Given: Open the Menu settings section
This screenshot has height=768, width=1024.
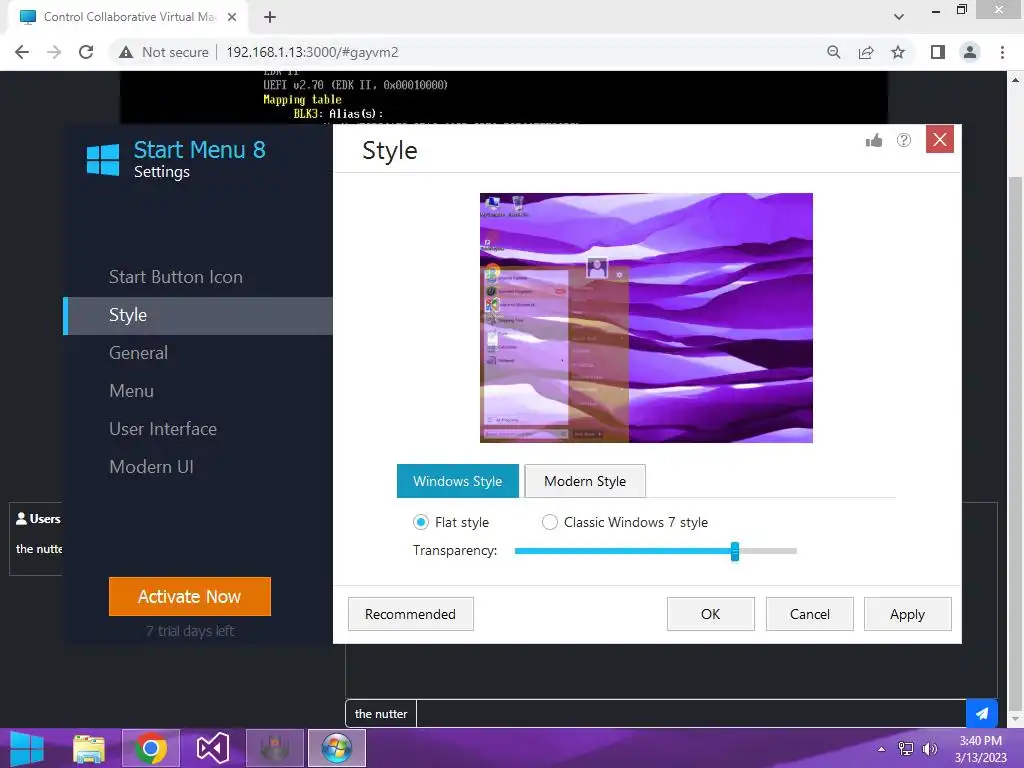Looking at the screenshot, I should click(131, 391).
